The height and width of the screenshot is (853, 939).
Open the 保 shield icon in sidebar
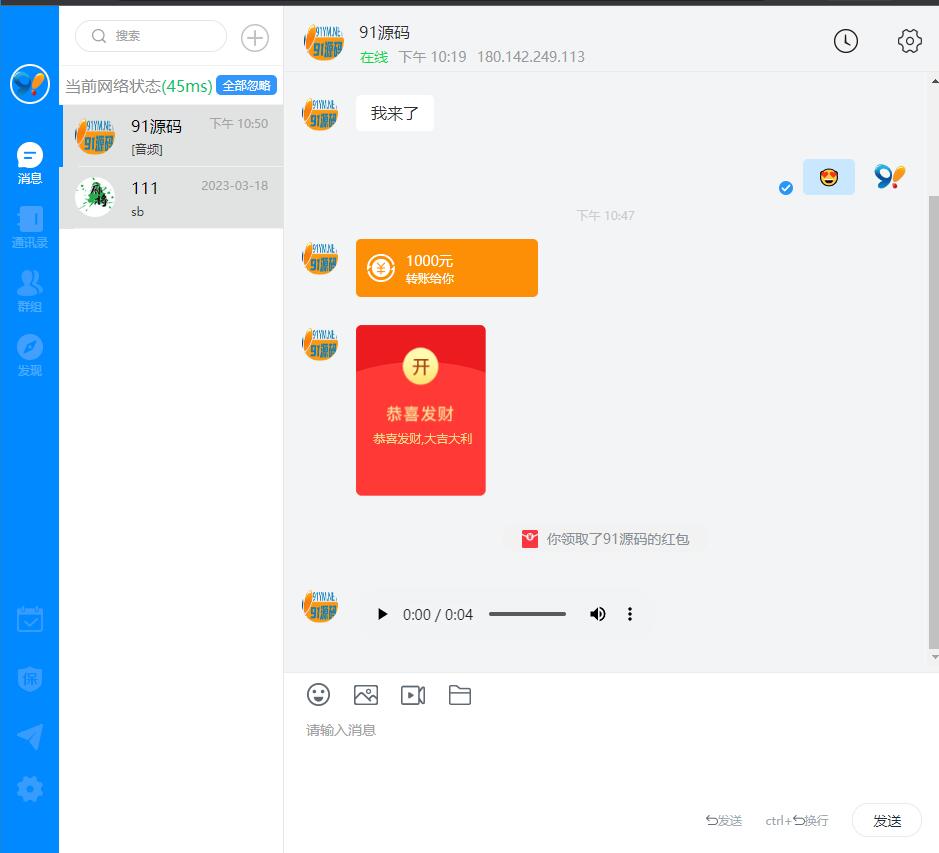[29, 678]
